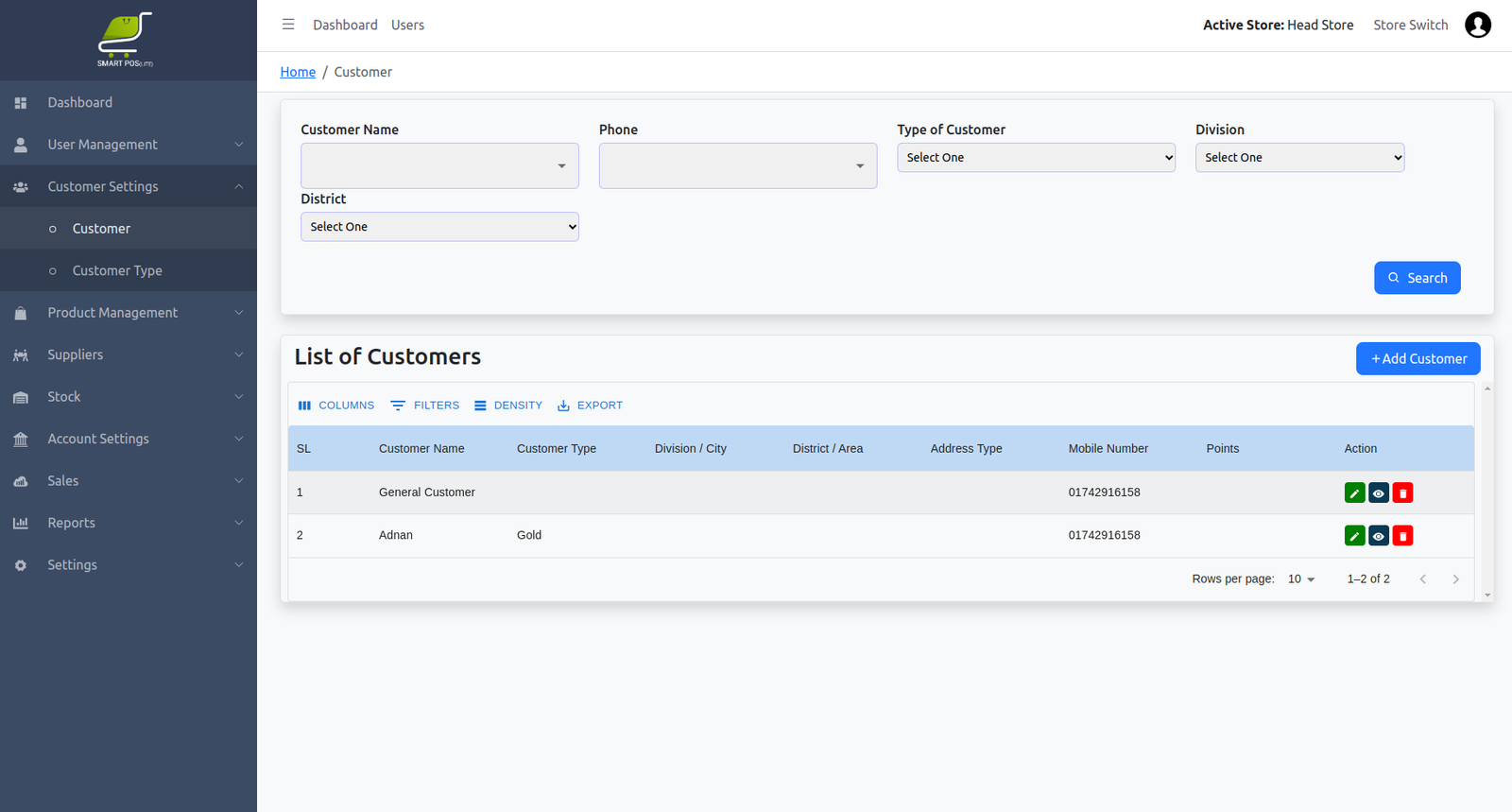View Adnan details with eye icon
The width and height of the screenshot is (1512, 812).
tap(1379, 536)
